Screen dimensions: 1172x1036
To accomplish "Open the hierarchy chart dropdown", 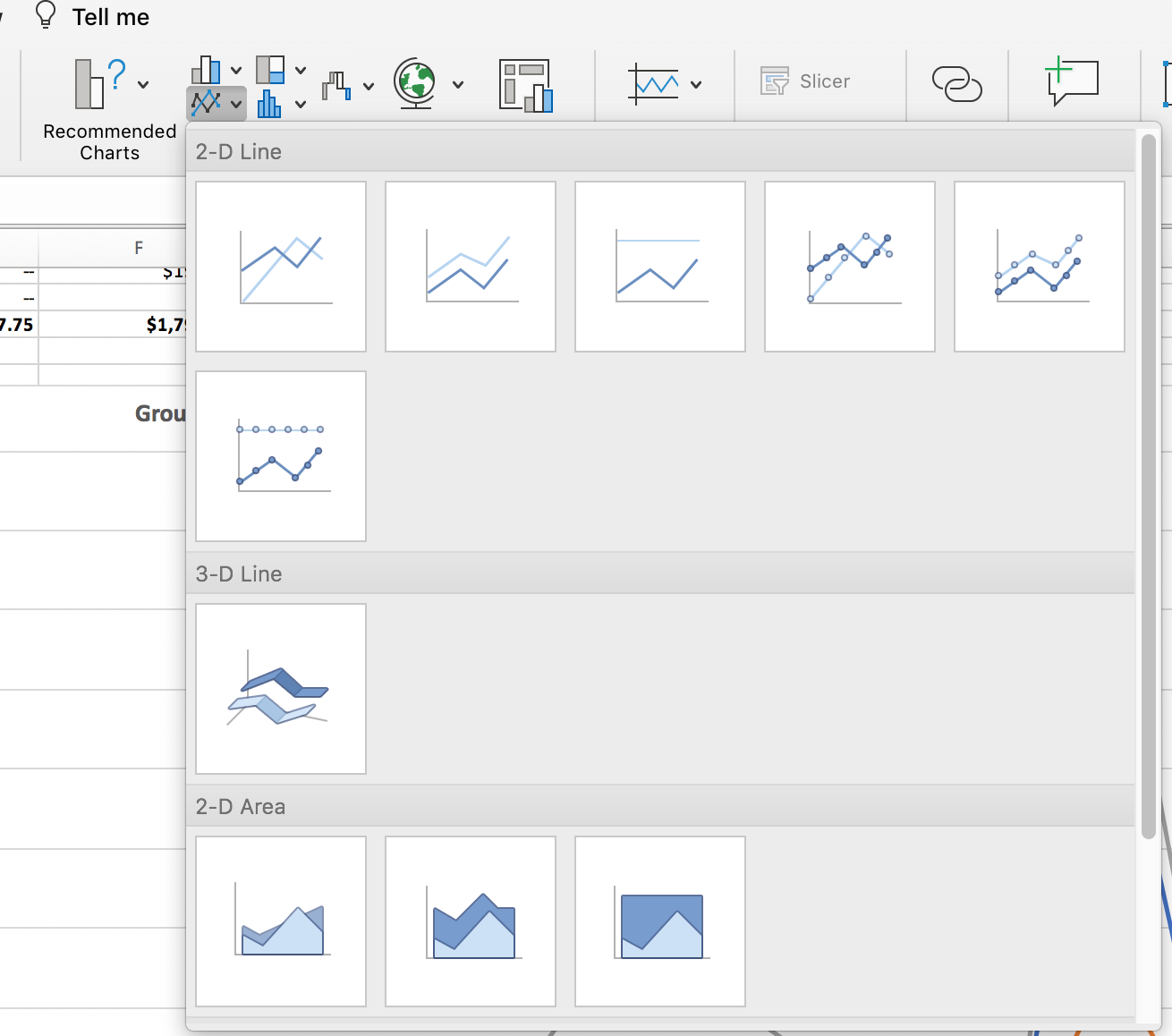I will pyautogui.click(x=301, y=70).
